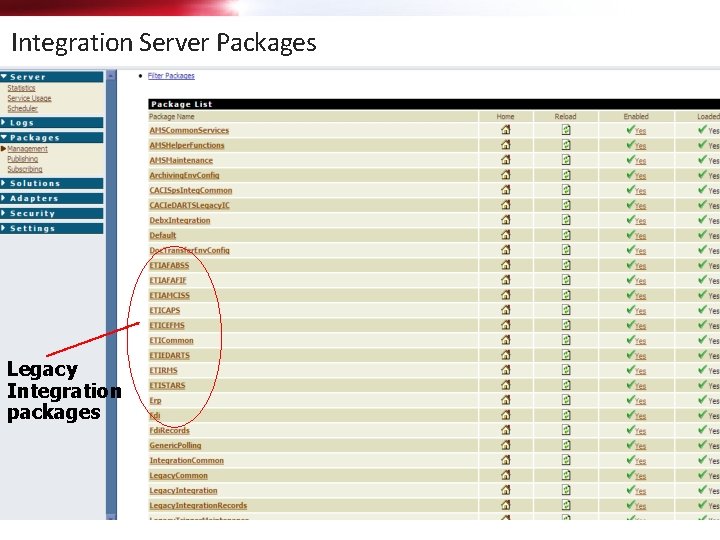Open Service Usage under Server
This screenshot has width=720, height=540.
(29, 98)
